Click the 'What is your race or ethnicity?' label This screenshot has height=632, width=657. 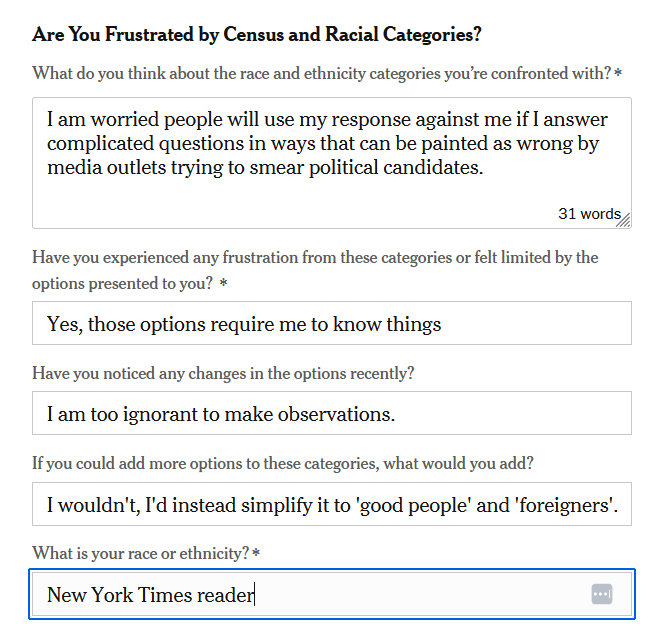[140, 553]
